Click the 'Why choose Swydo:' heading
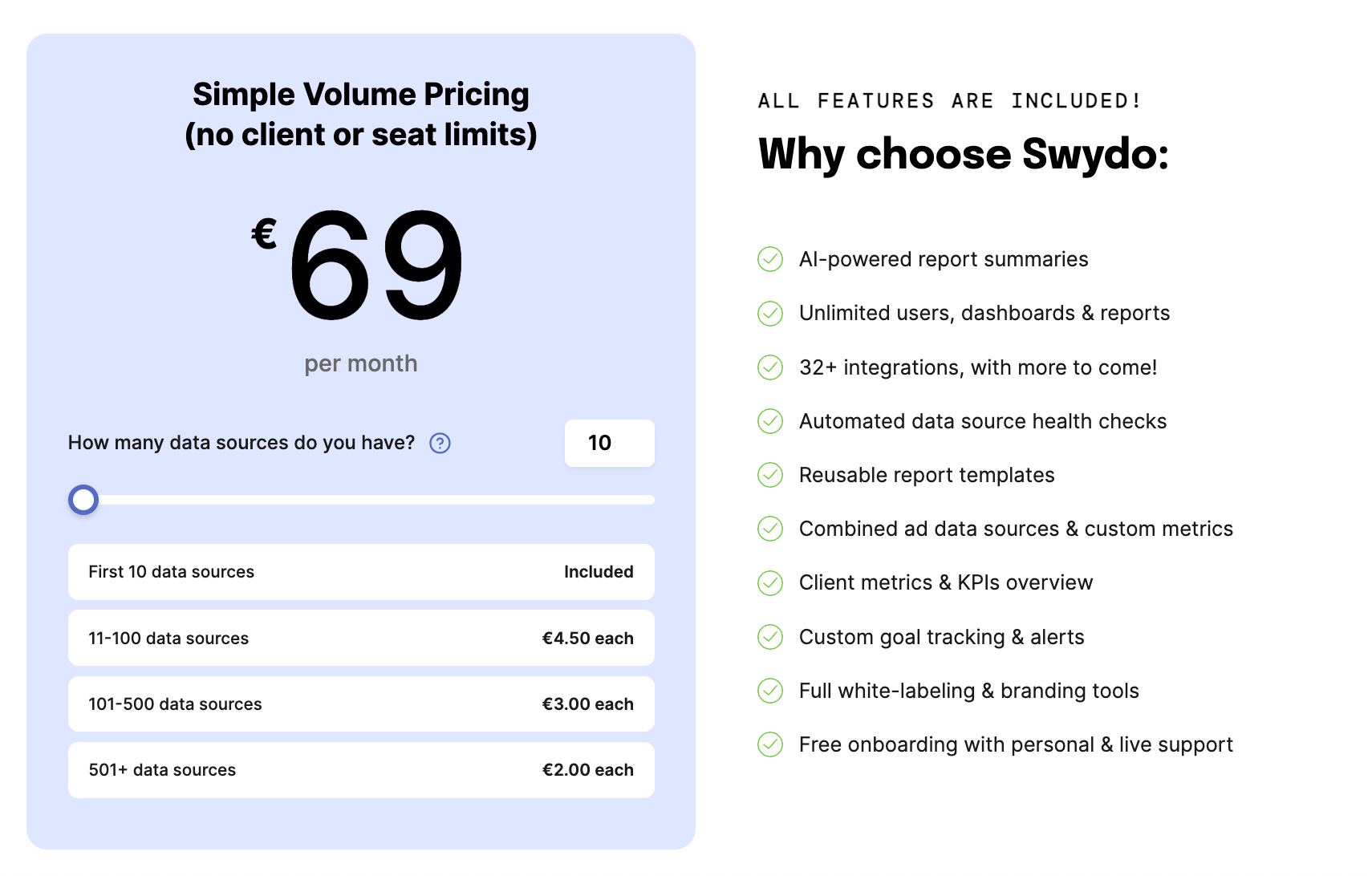The width and height of the screenshot is (1372, 876). pyautogui.click(x=964, y=155)
